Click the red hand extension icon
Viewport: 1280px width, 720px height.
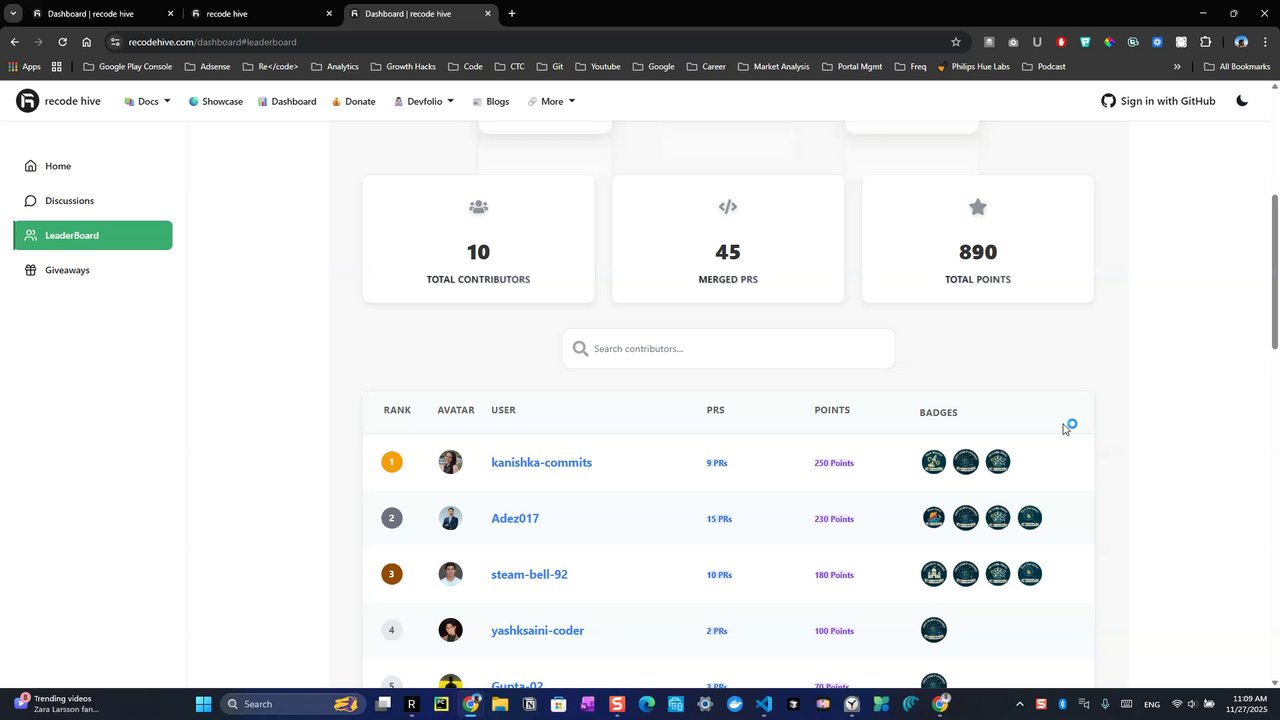click(1061, 42)
